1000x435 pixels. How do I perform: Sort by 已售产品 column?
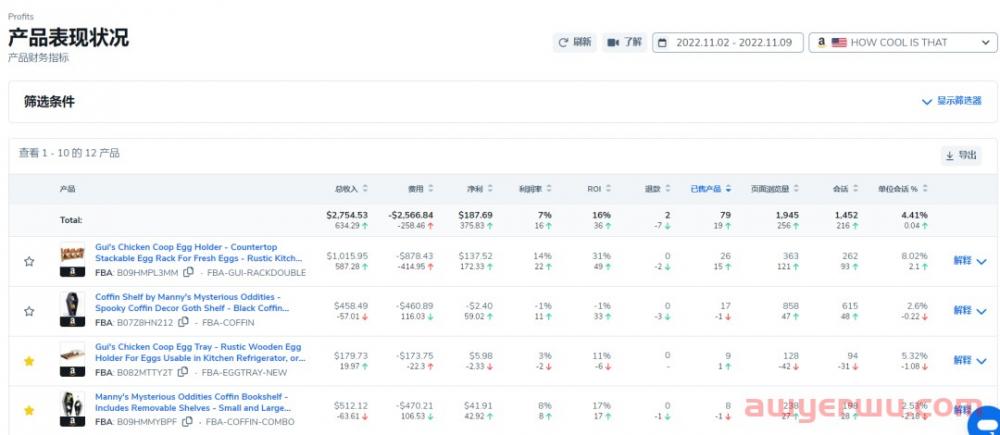pyautogui.click(x=710, y=189)
